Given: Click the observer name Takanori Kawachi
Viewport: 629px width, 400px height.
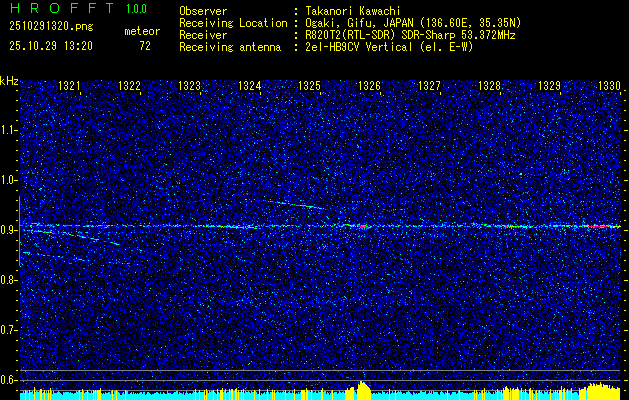Looking at the screenshot, I should (x=353, y=11).
